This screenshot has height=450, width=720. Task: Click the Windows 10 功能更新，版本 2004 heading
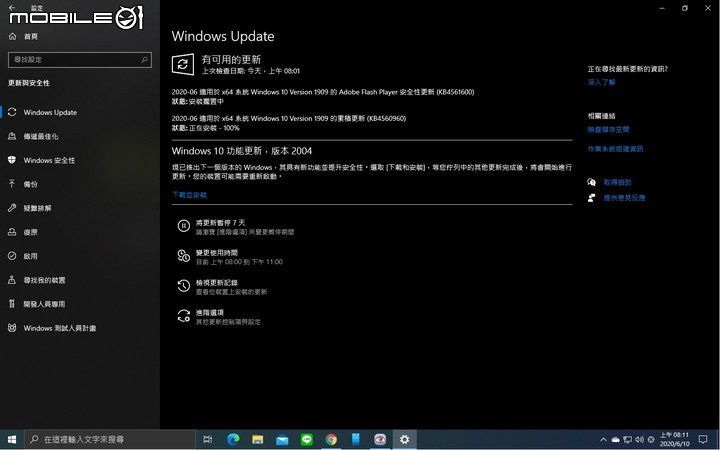(x=242, y=151)
